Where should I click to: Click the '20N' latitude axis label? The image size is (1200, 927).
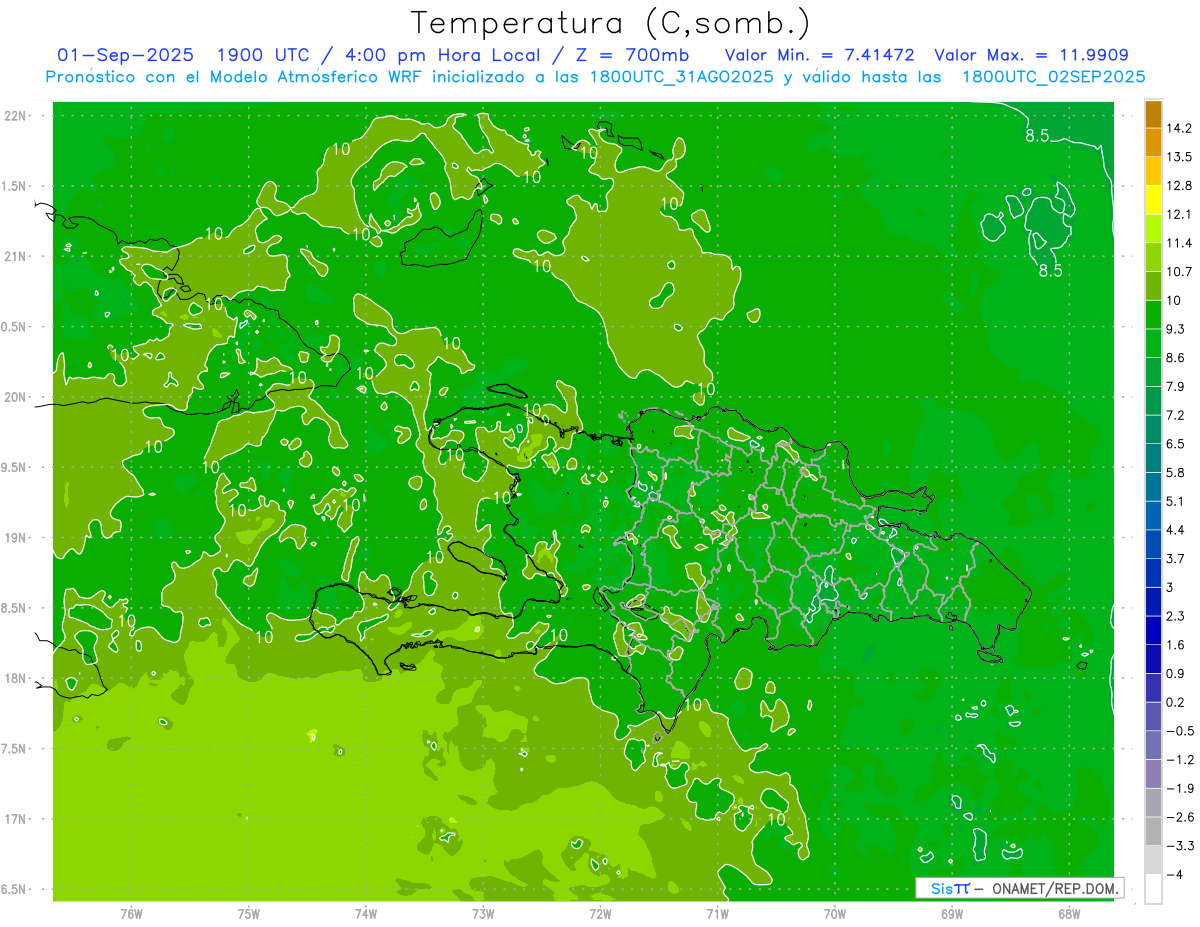click(16, 397)
